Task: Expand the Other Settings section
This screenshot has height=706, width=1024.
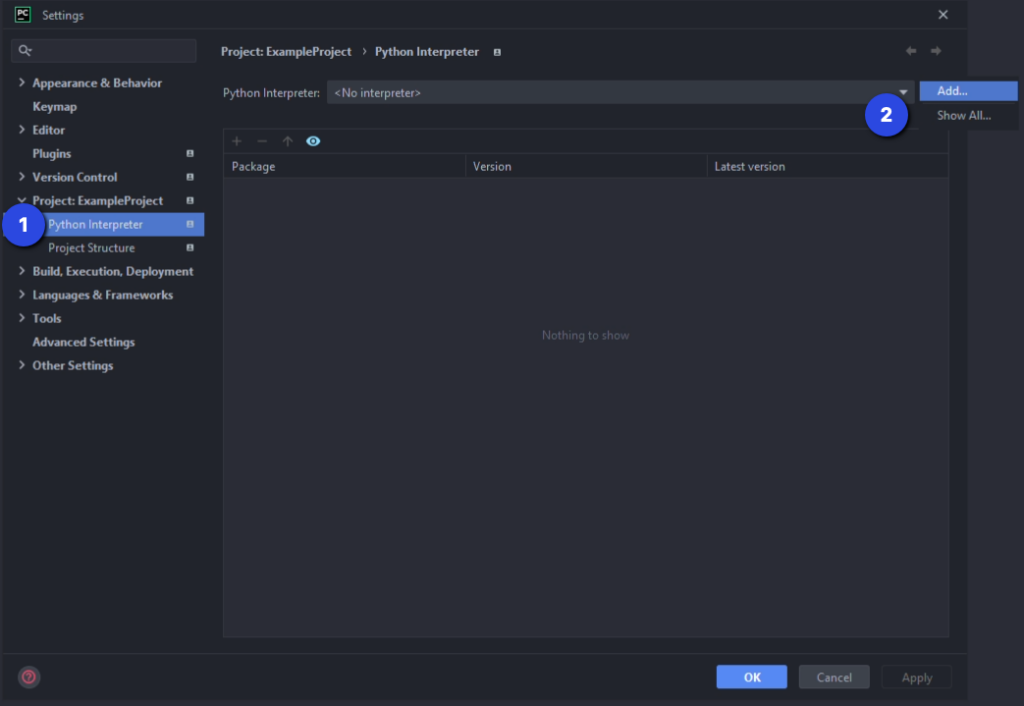Action: [22, 364]
